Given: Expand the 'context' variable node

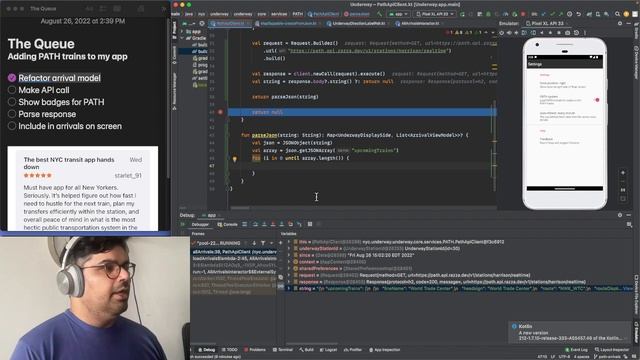Looking at the screenshot, I should tap(289, 262).
